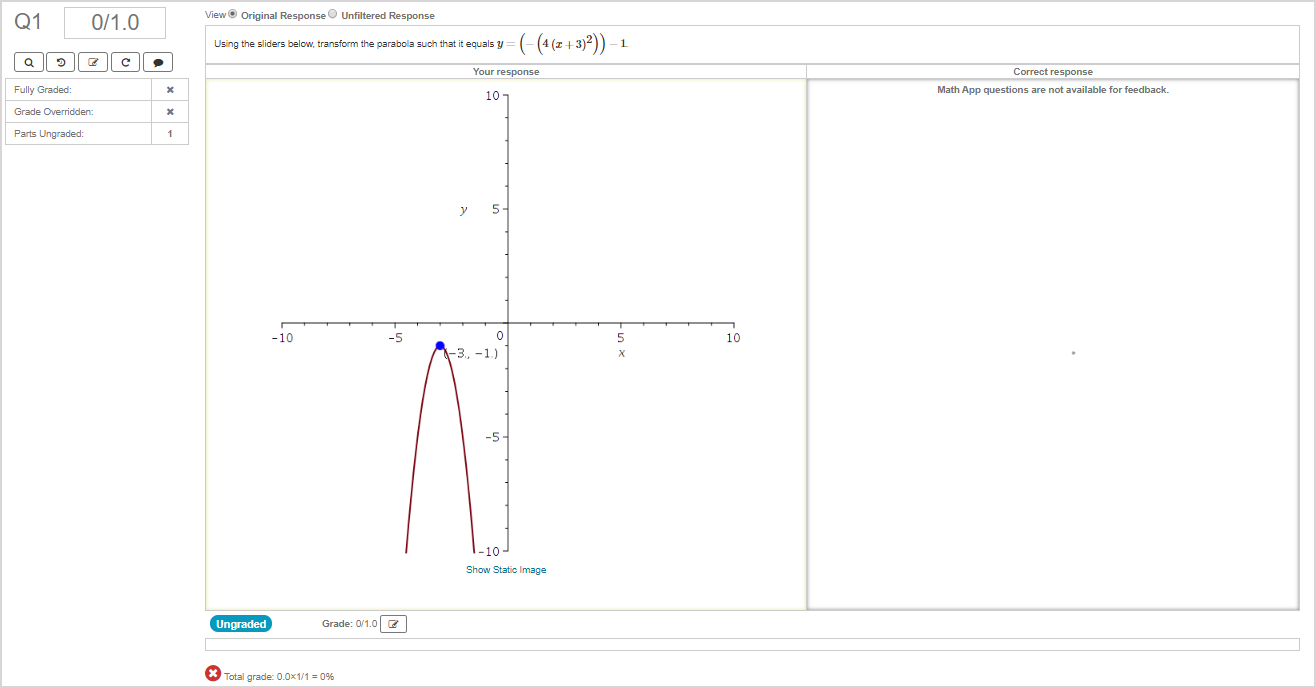Switch to Unfiltered Response view
Viewport: 1316px width, 688px height.
pyautogui.click(x=332, y=14)
